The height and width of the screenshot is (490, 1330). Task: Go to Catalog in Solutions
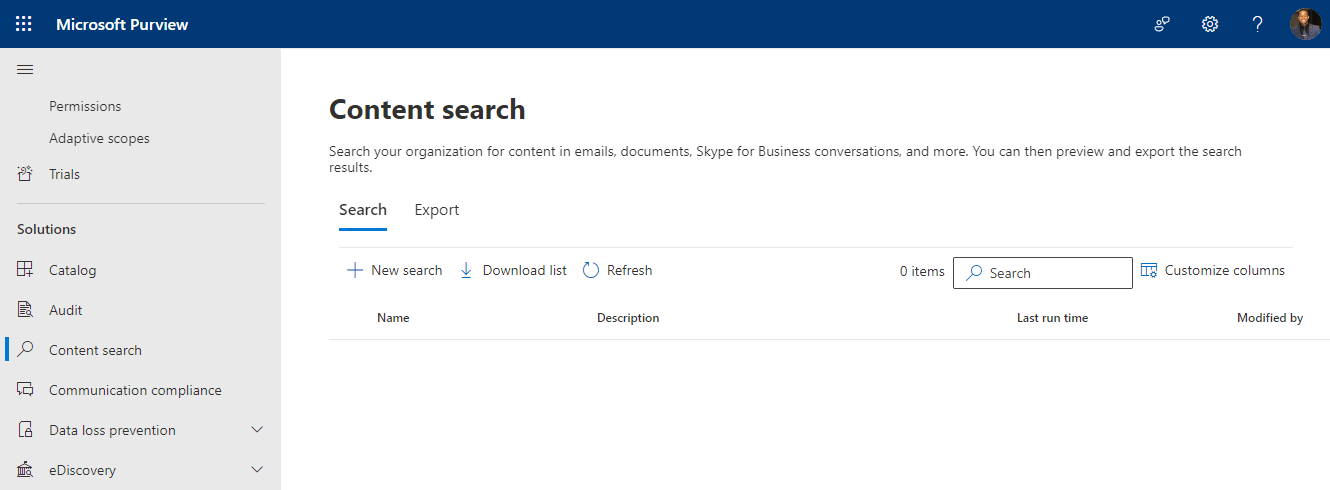coord(72,270)
